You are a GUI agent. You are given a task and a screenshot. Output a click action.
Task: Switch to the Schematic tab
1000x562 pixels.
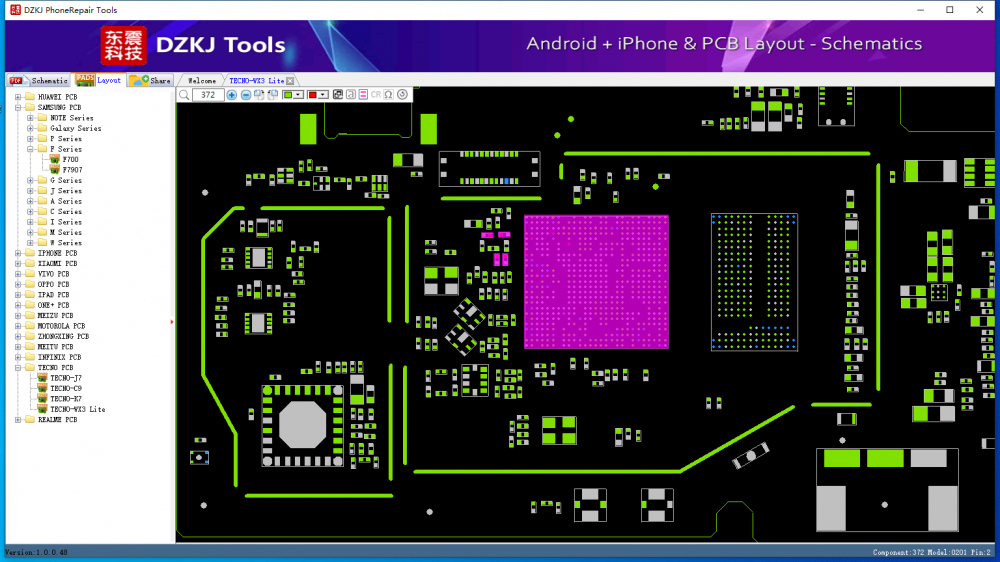[39, 80]
